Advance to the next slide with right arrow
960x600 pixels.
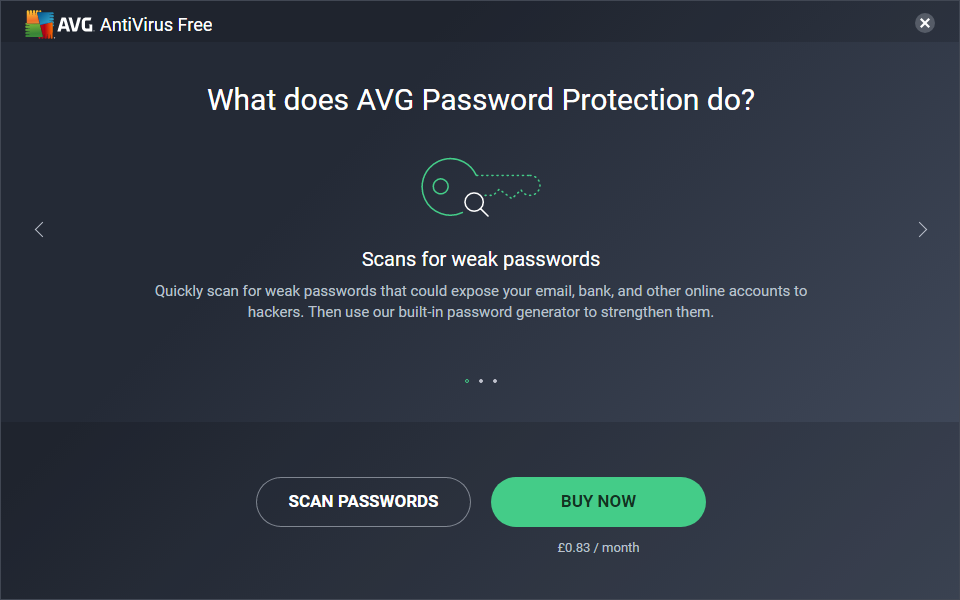pos(922,230)
